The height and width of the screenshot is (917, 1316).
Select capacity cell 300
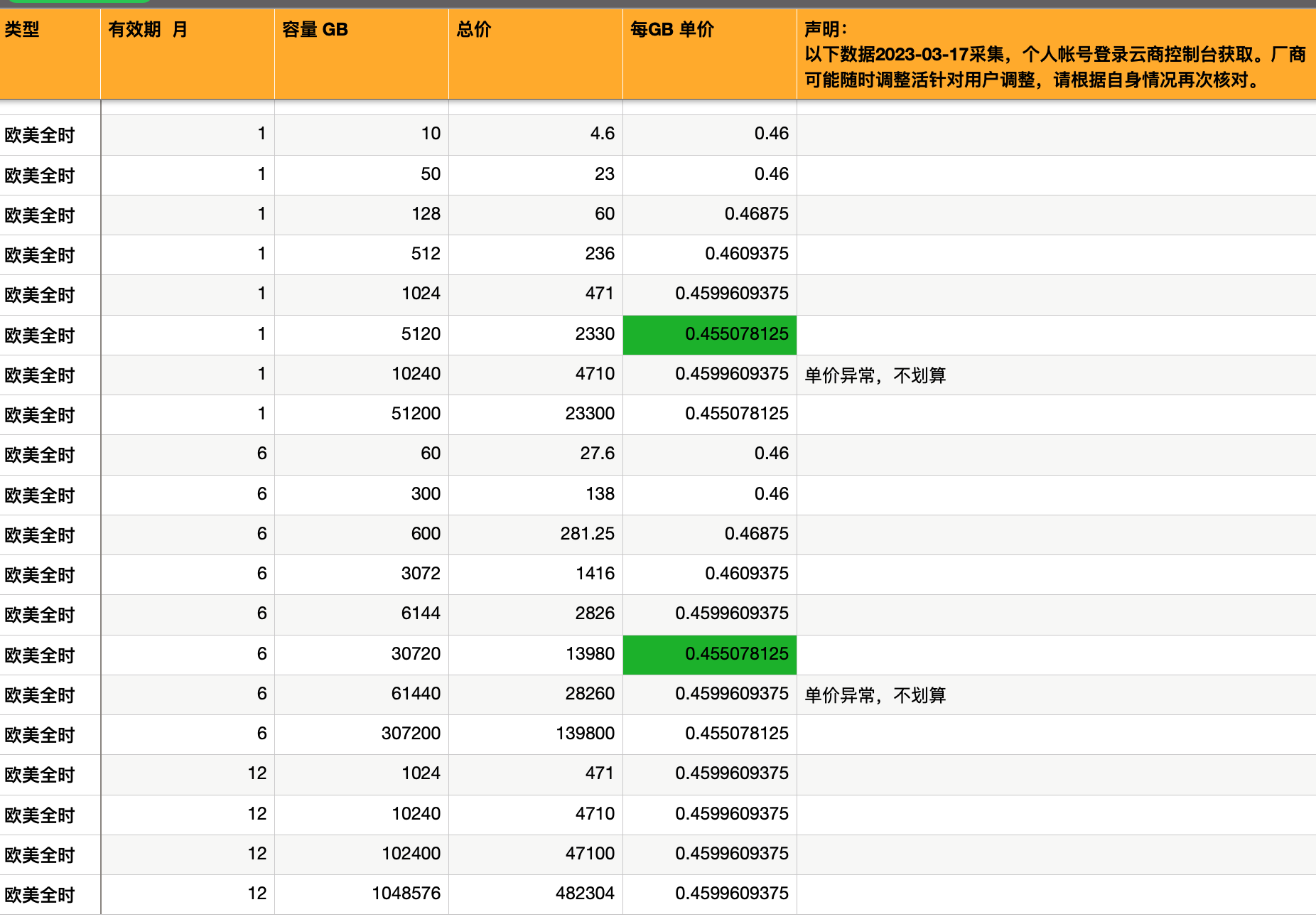pos(362,495)
